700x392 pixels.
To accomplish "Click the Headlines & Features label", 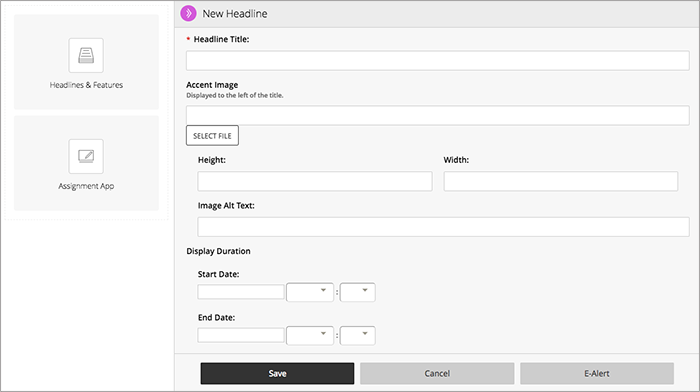I will [x=86, y=85].
